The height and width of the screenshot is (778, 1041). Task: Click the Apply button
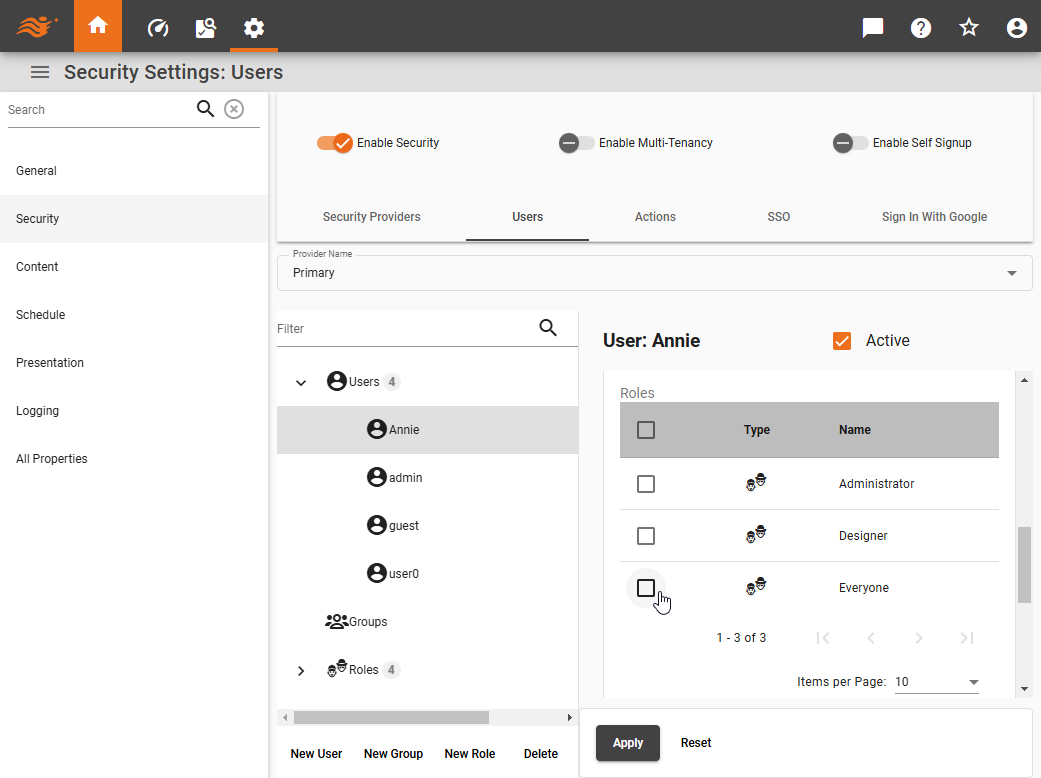(x=627, y=743)
